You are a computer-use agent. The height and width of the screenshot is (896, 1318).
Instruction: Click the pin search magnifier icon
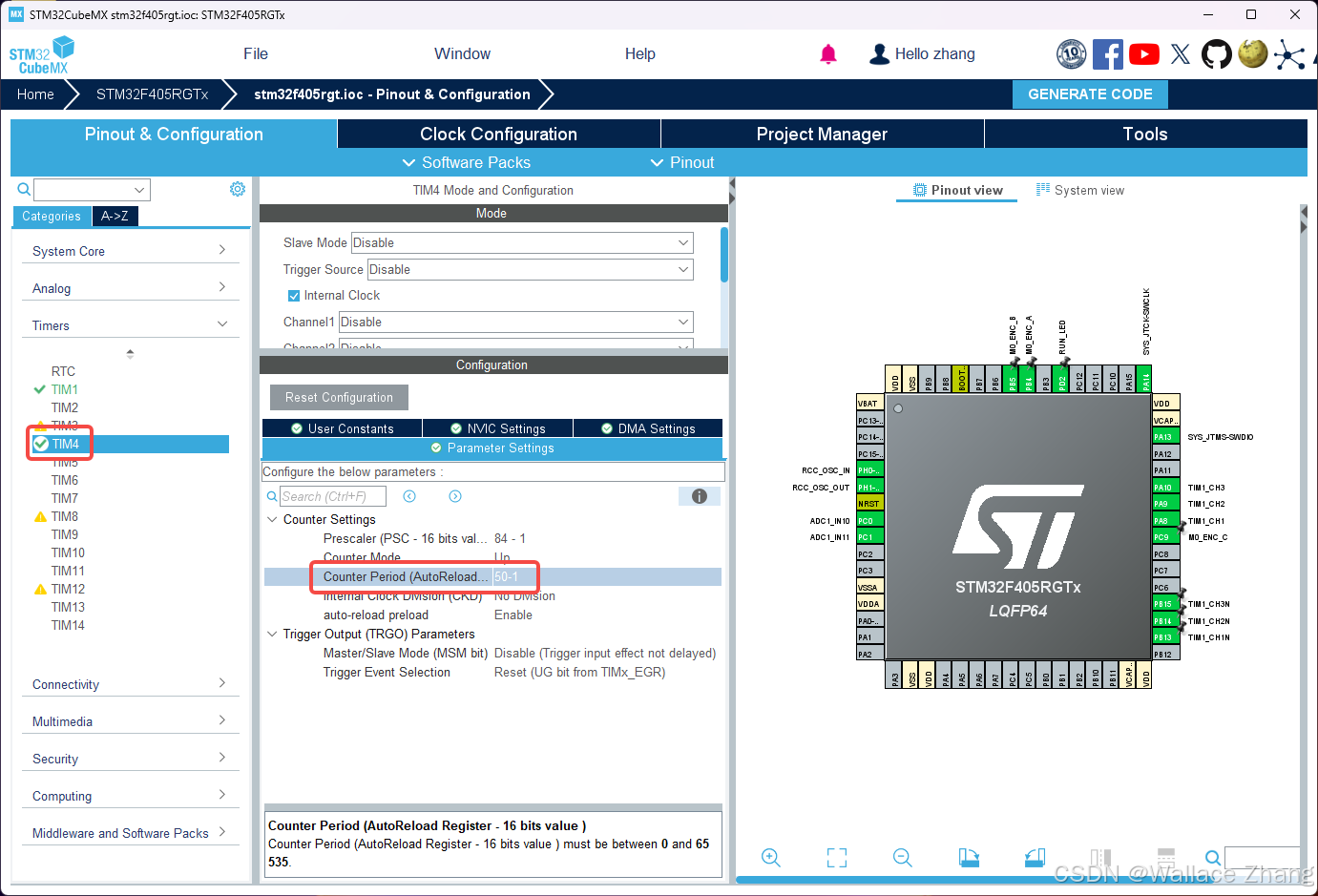tap(1213, 858)
